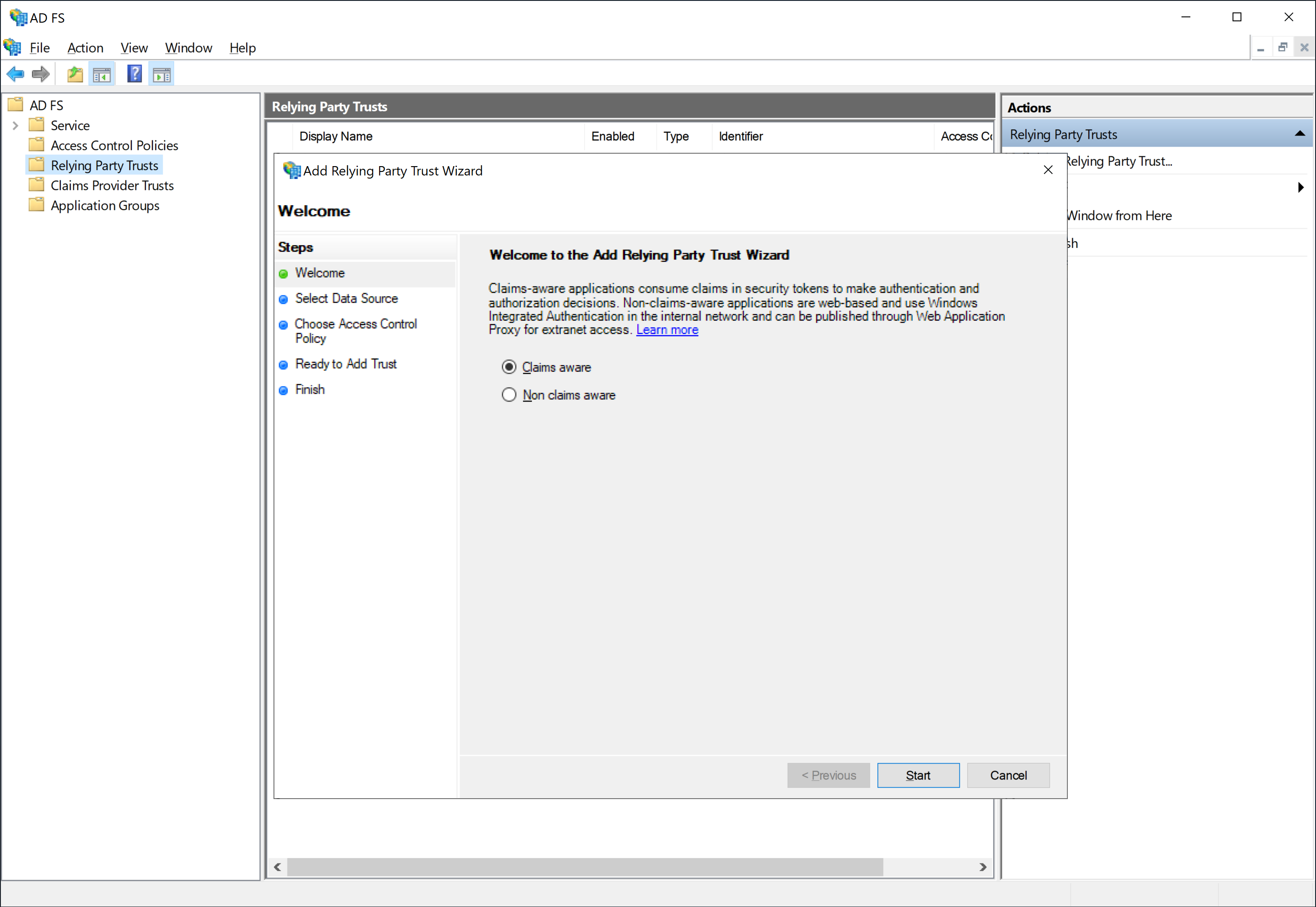
Task: Collapse the Relying Party Trusts actions section
Action: pyautogui.click(x=1300, y=134)
